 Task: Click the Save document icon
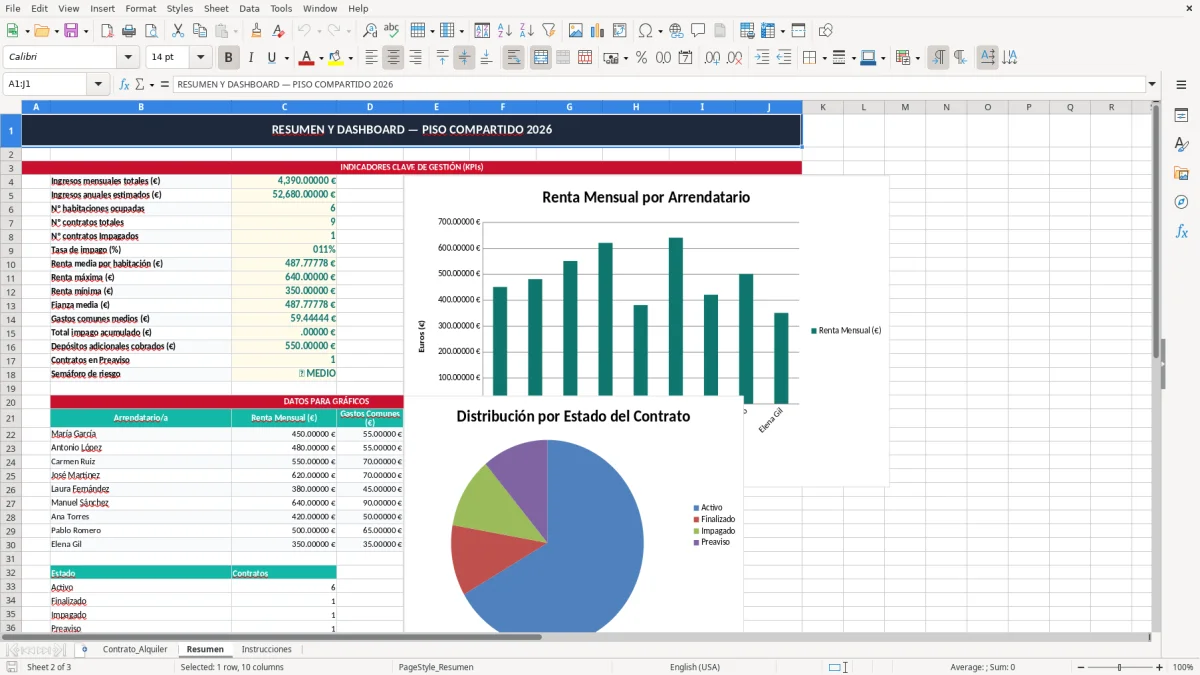point(71,31)
